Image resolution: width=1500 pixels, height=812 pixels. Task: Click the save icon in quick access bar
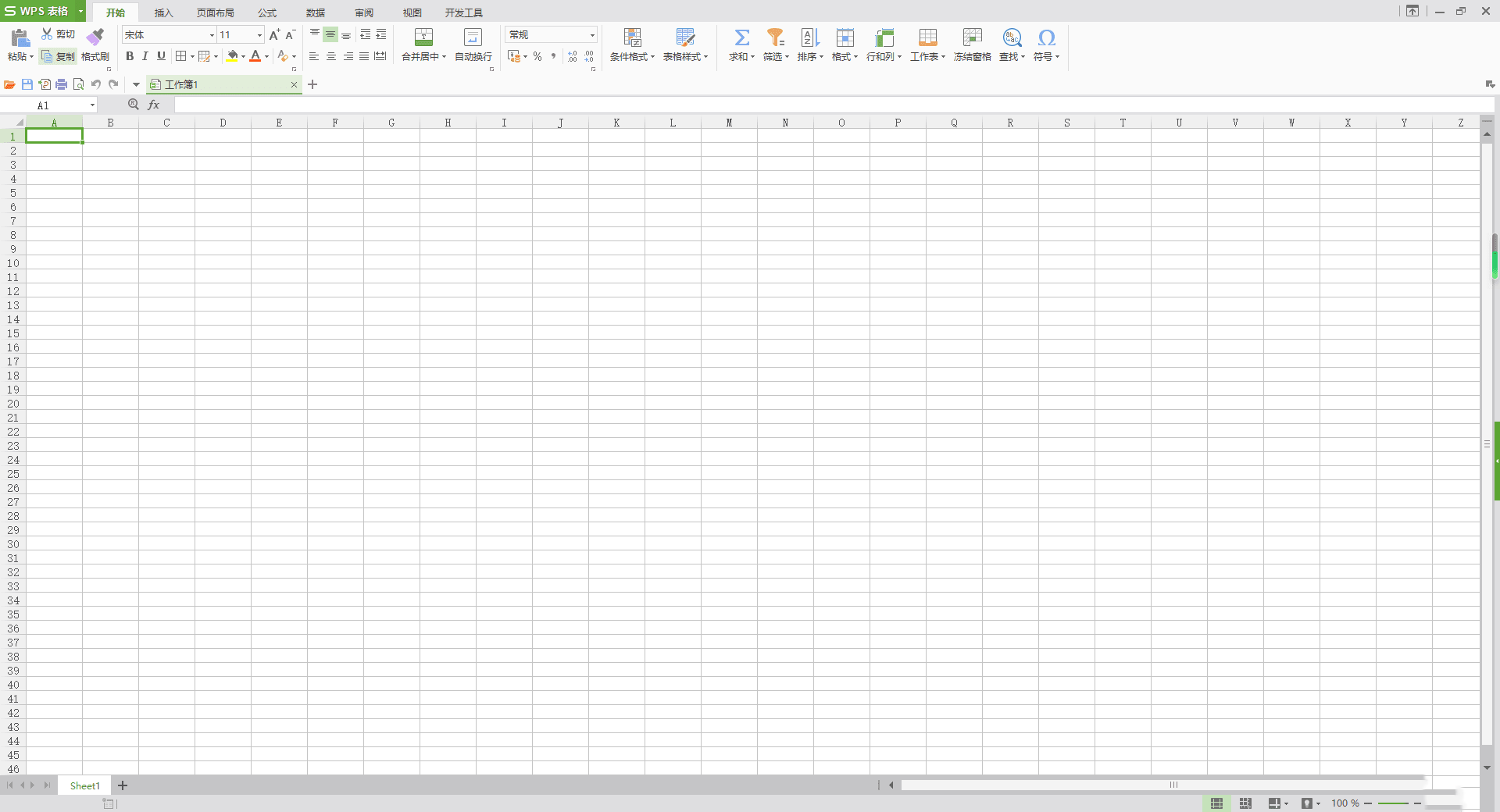pos(27,84)
